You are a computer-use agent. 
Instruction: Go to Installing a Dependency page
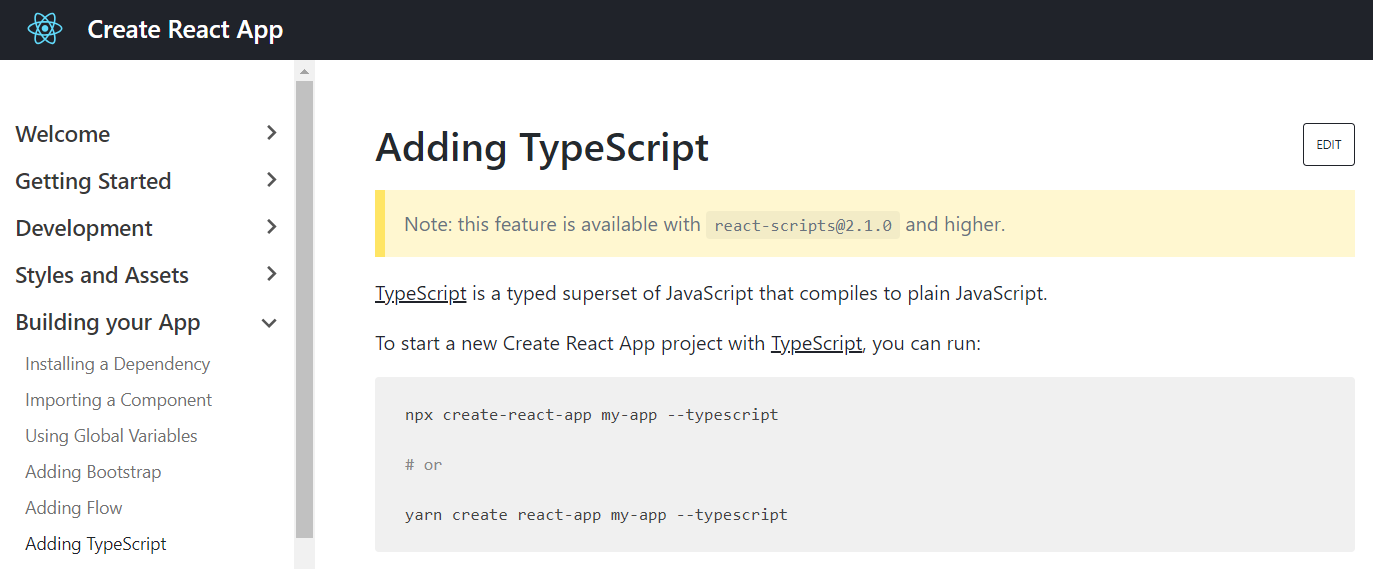(118, 364)
